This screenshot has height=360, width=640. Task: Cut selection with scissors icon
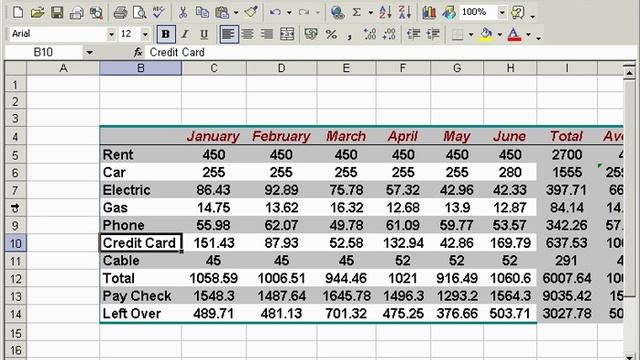click(183, 13)
